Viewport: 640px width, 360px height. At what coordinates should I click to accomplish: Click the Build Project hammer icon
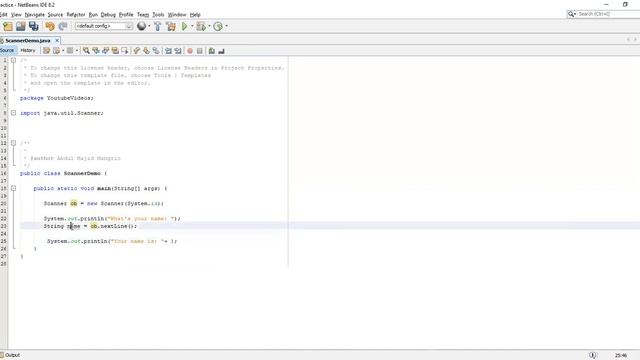tap(158, 27)
